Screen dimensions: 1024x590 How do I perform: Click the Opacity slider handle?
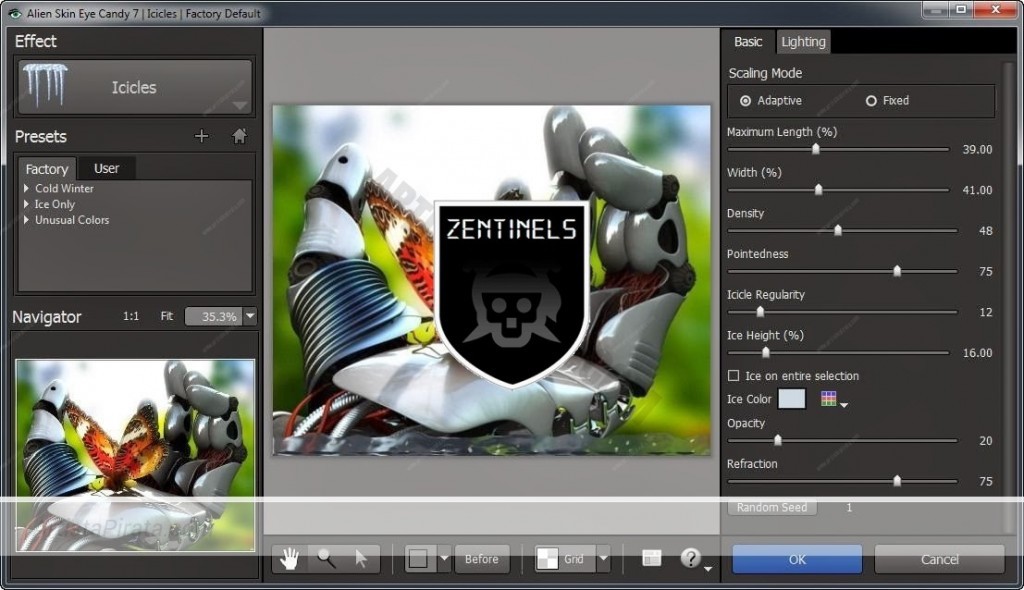pyautogui.click(x=777, y=440)
